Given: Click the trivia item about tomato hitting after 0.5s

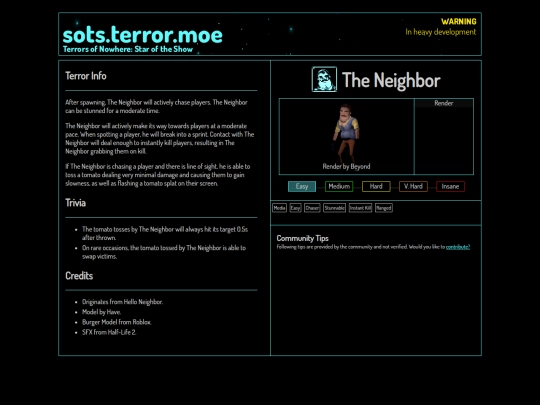Looking at the screenshot, I should [165, 233].
